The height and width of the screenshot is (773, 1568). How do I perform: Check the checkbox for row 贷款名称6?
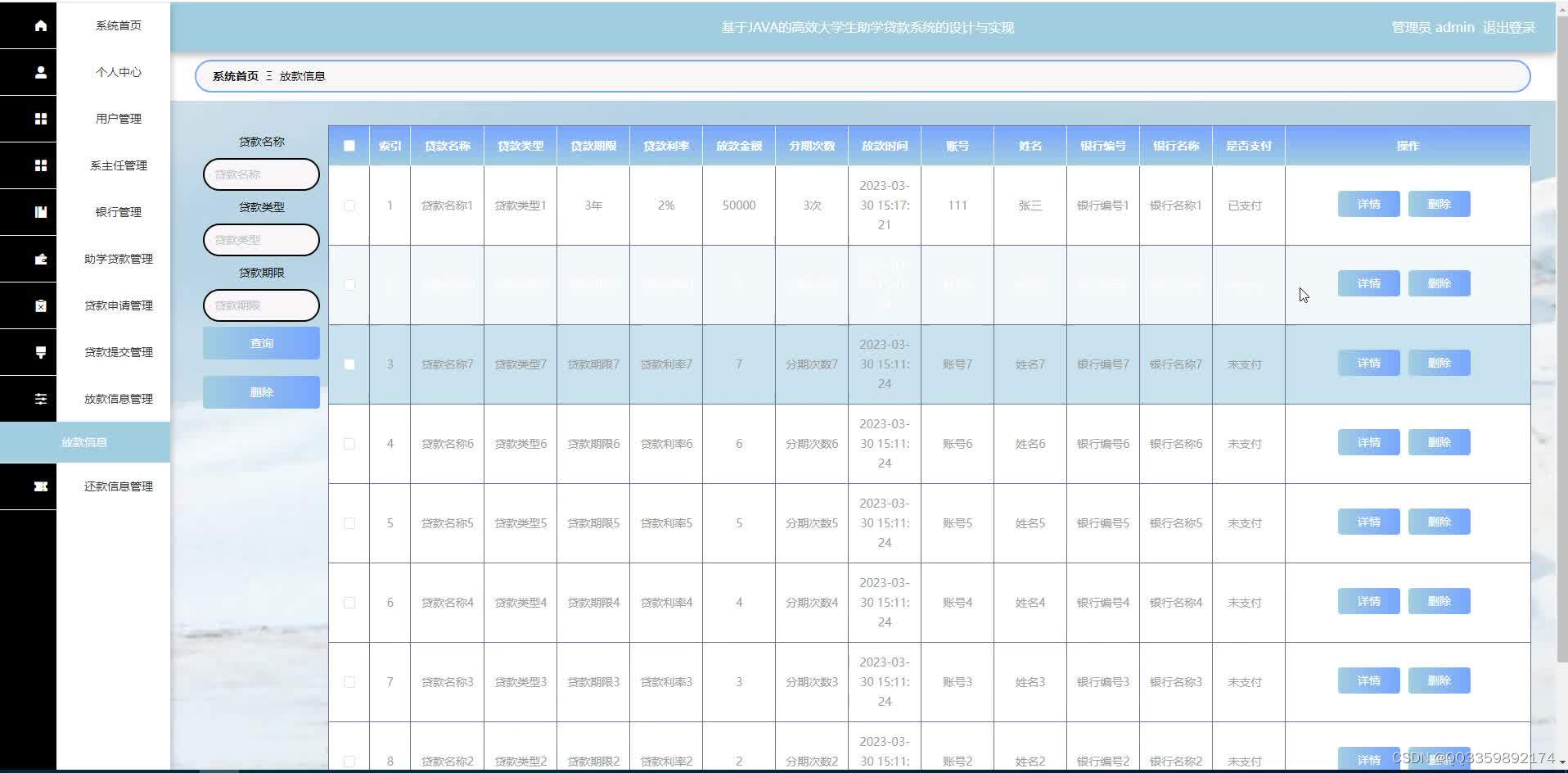pyautogui.click(x=349, y=444)
